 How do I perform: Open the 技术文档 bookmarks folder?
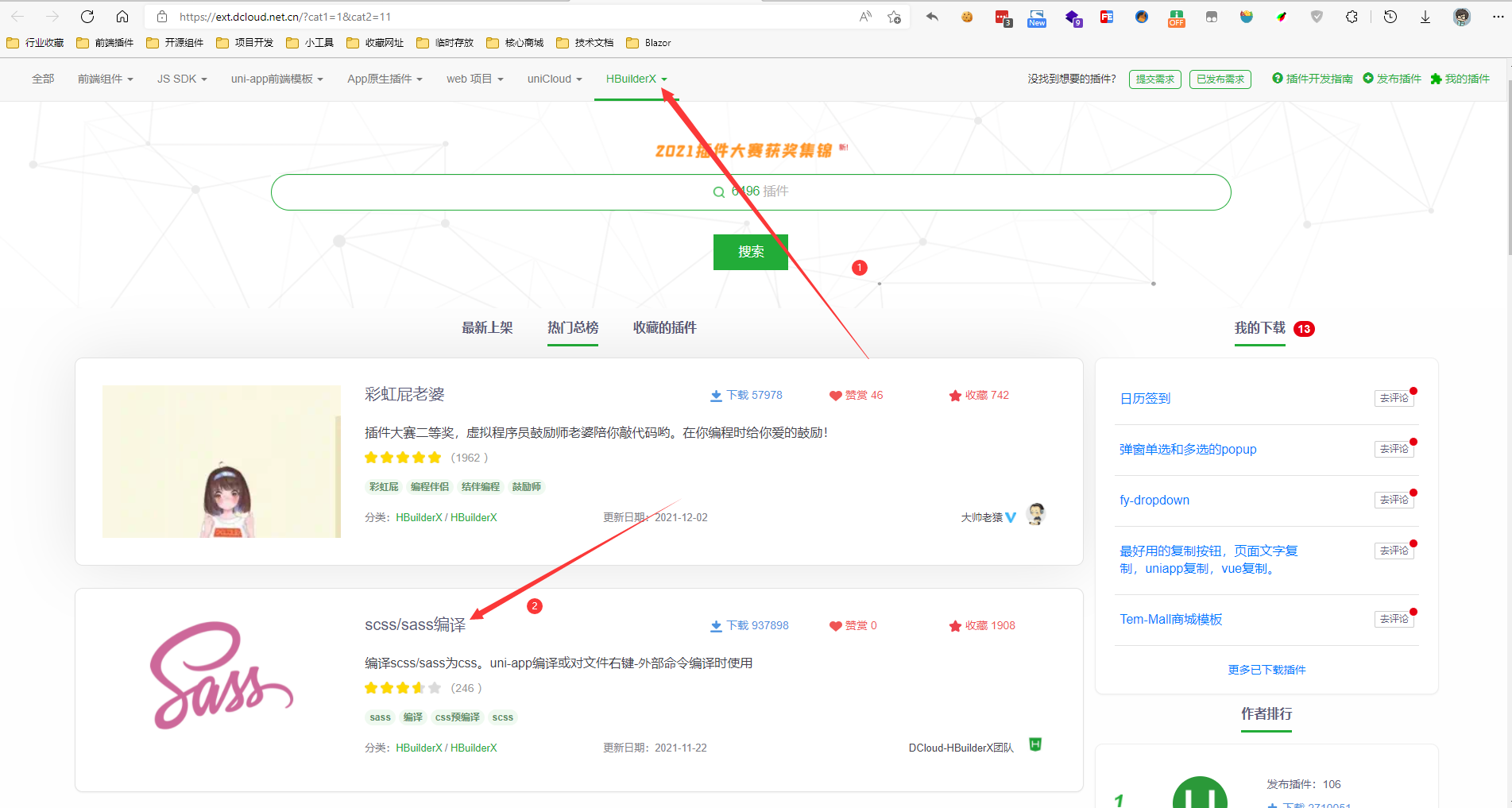(586, 43)
